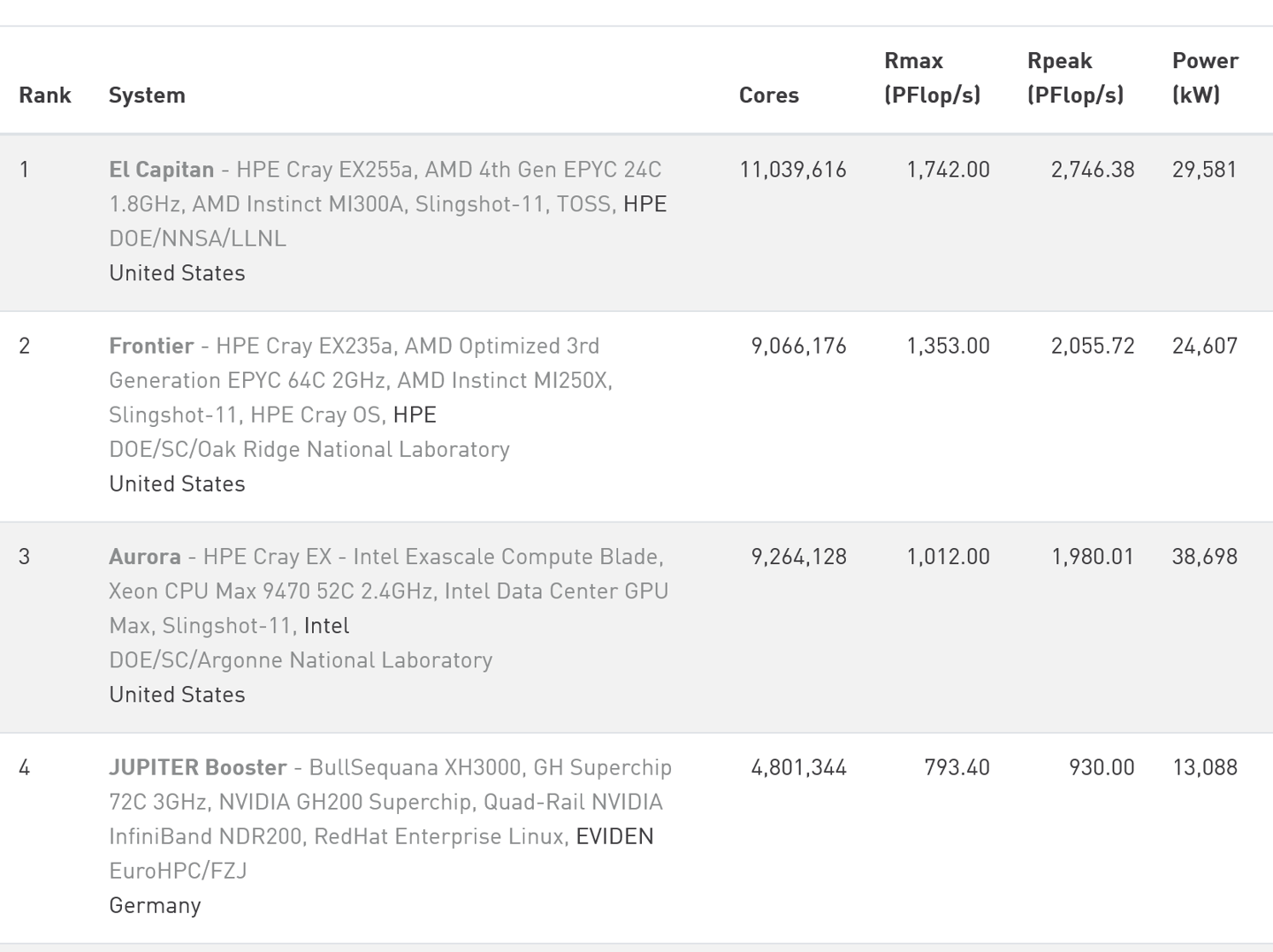Click rank number 3 cell
This screenshot has height=952, width=1273.
coord(24,556)
